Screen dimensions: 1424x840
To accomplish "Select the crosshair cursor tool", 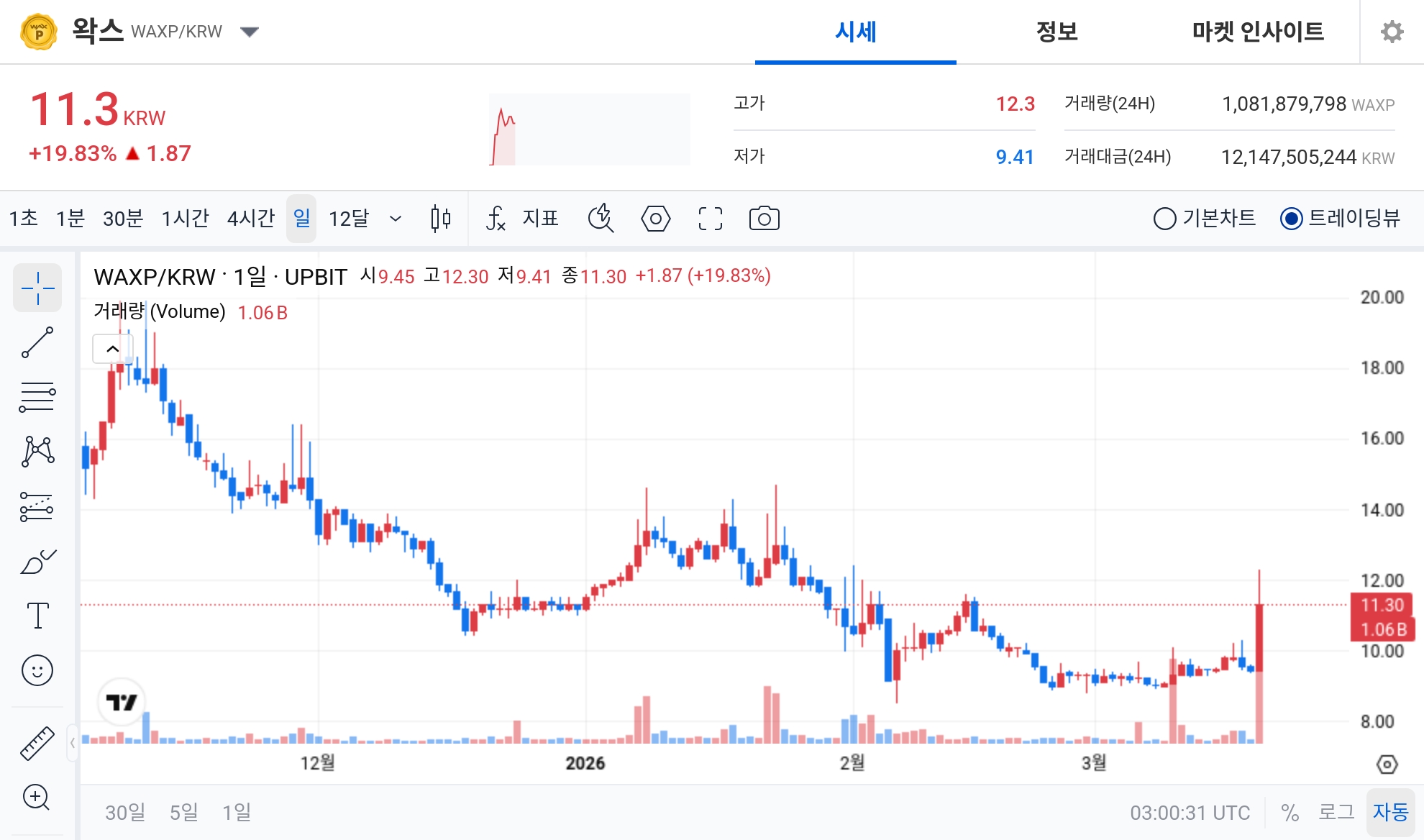I will [37, 288].
